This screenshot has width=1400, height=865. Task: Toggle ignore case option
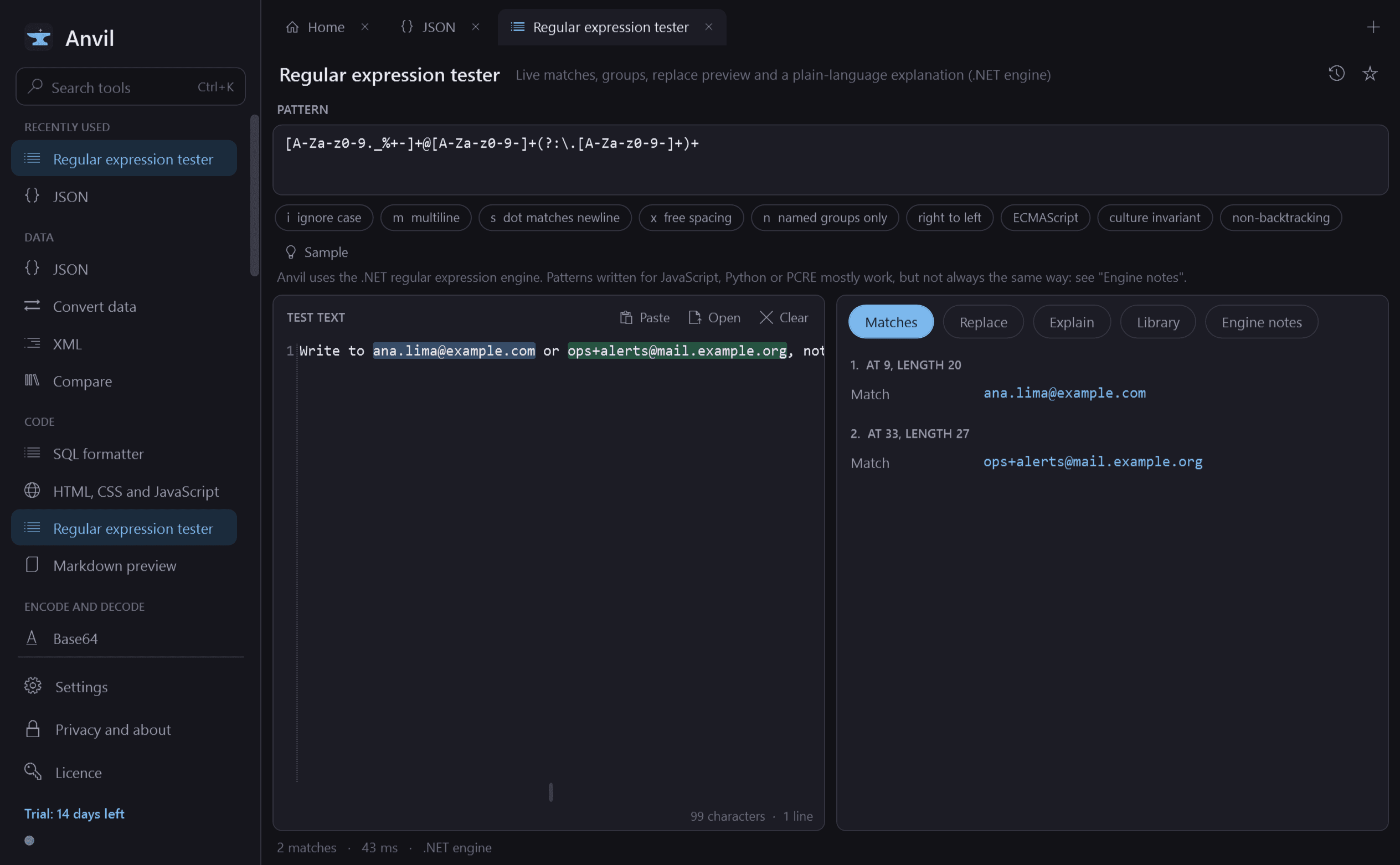(324, 218)
